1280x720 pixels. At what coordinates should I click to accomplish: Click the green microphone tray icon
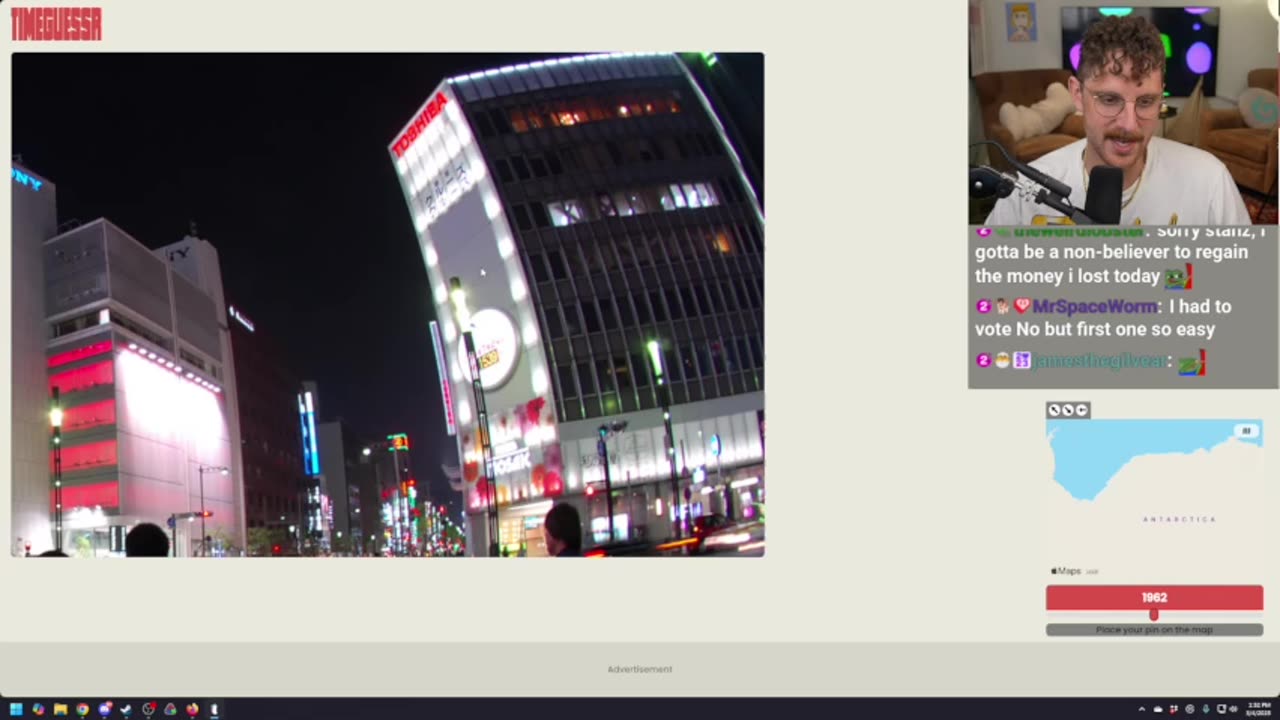(1206, 709)
